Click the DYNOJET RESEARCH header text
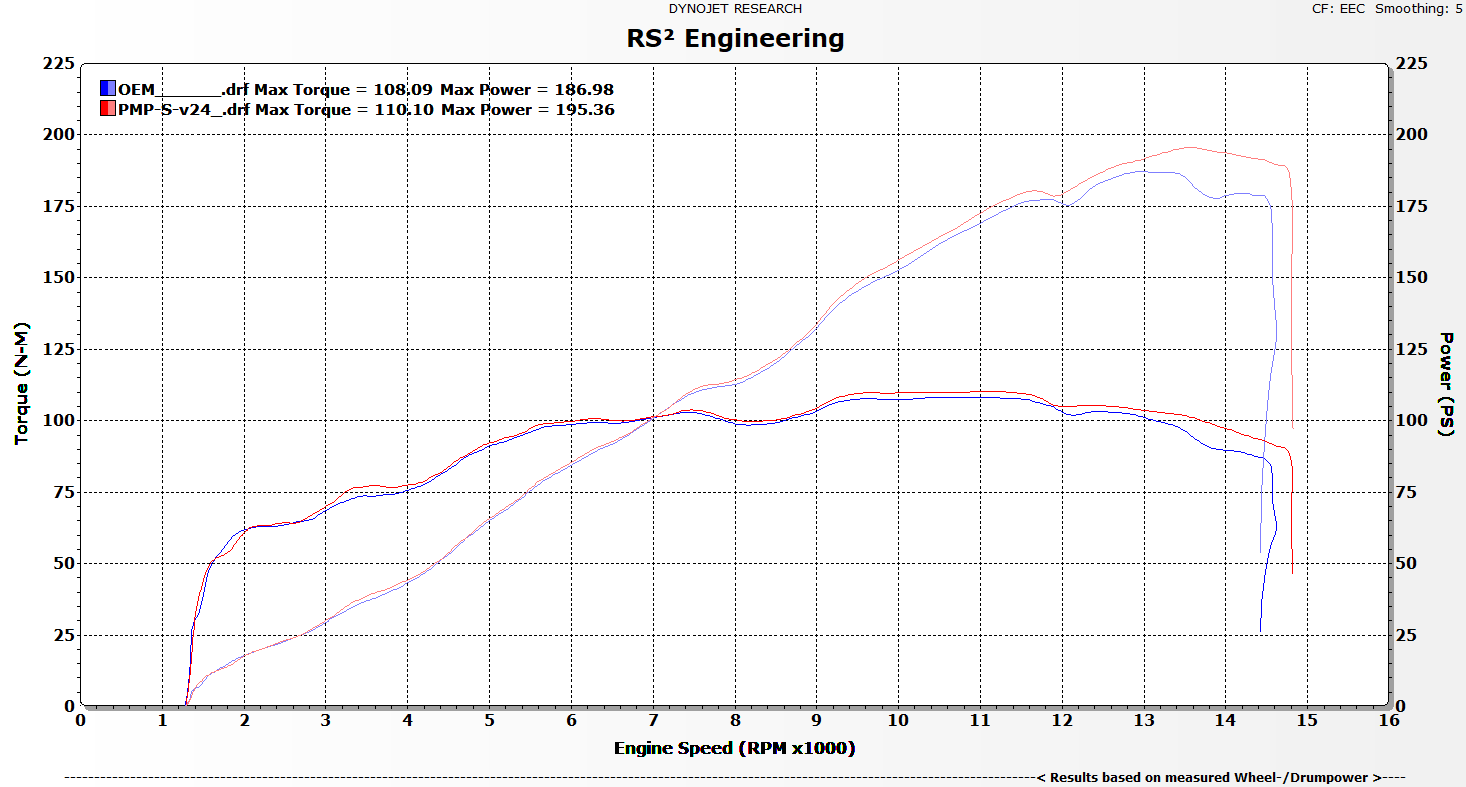 (x=735, y=9)
